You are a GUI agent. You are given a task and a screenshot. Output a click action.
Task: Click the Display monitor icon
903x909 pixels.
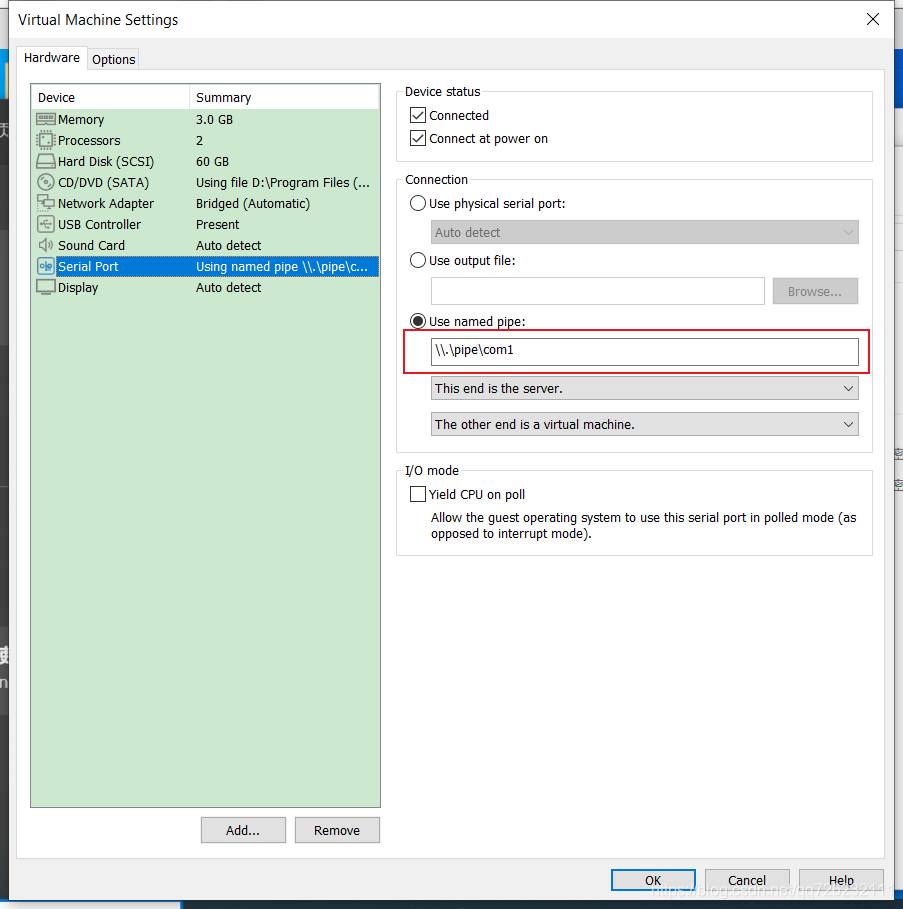[45, 288]
